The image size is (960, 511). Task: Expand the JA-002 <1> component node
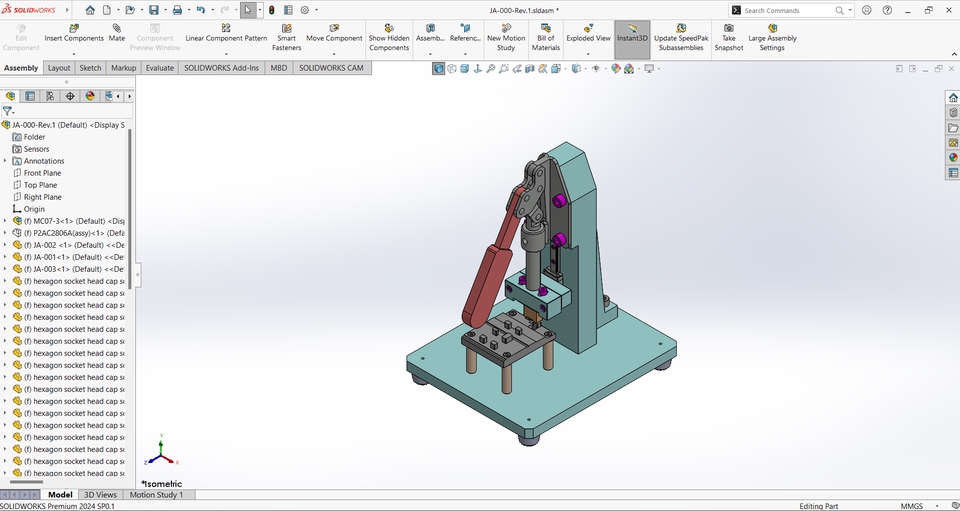[6, 245]
